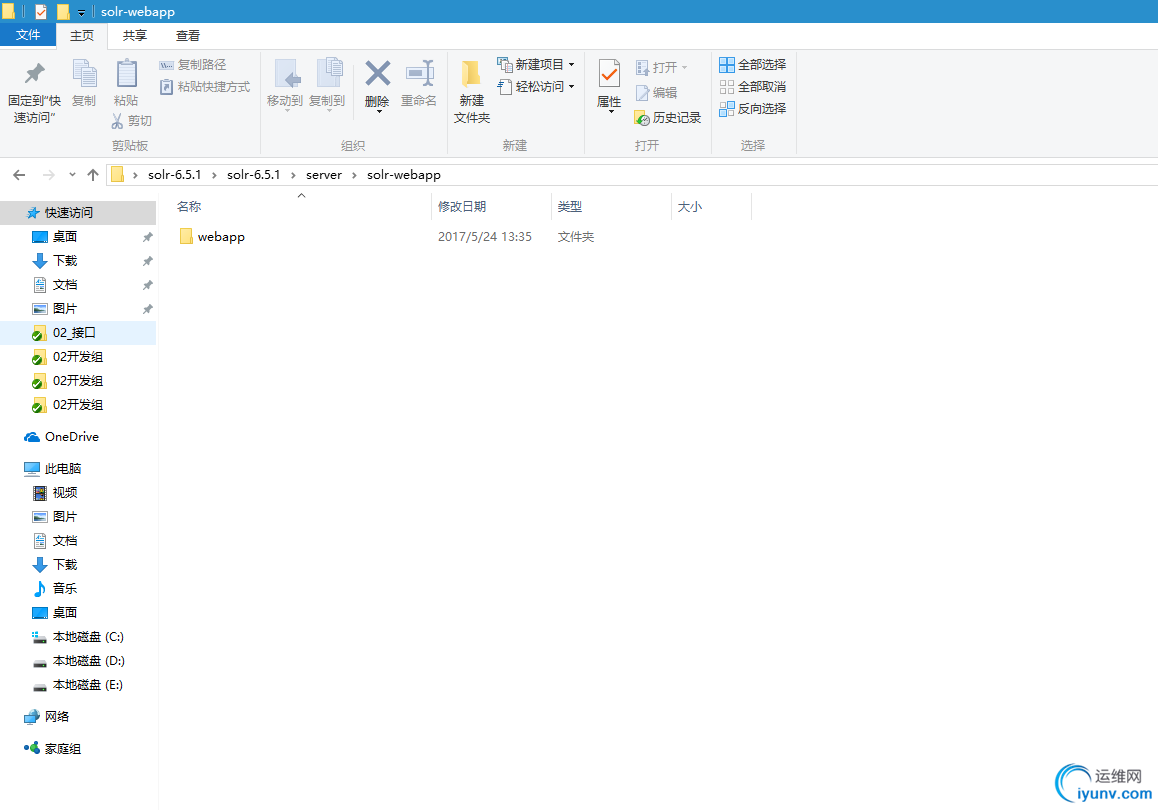Open Network (网络) in sidebar
Image resolution: width=1158 pixels, height=810 pixels.
tap(47, 716)
